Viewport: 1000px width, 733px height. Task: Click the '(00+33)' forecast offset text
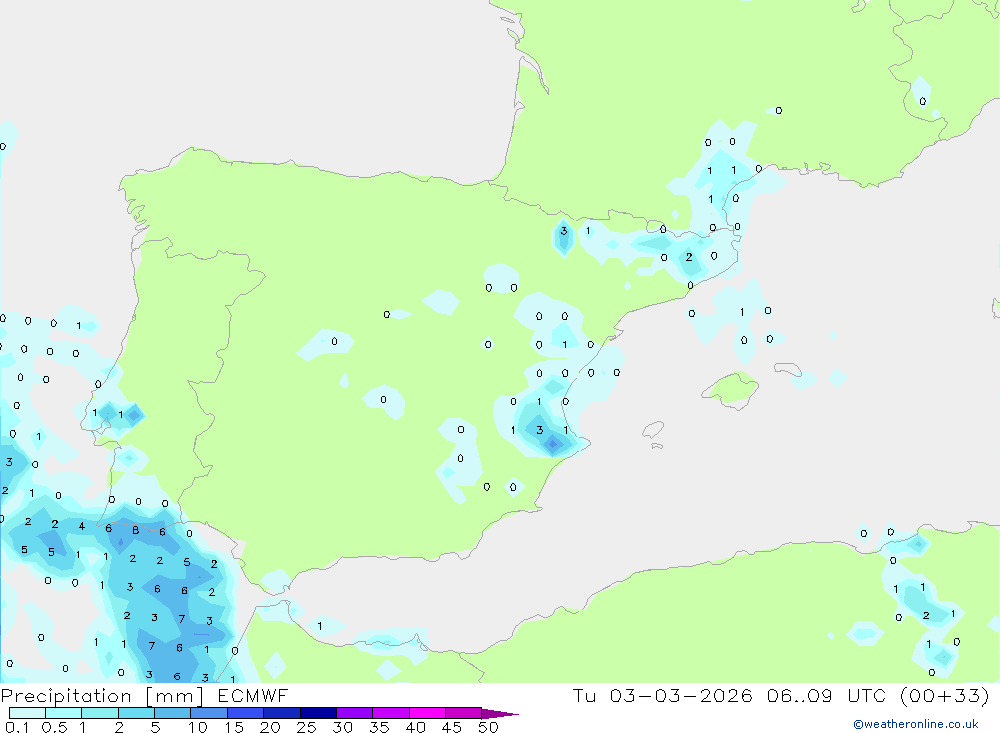(945, 695)
